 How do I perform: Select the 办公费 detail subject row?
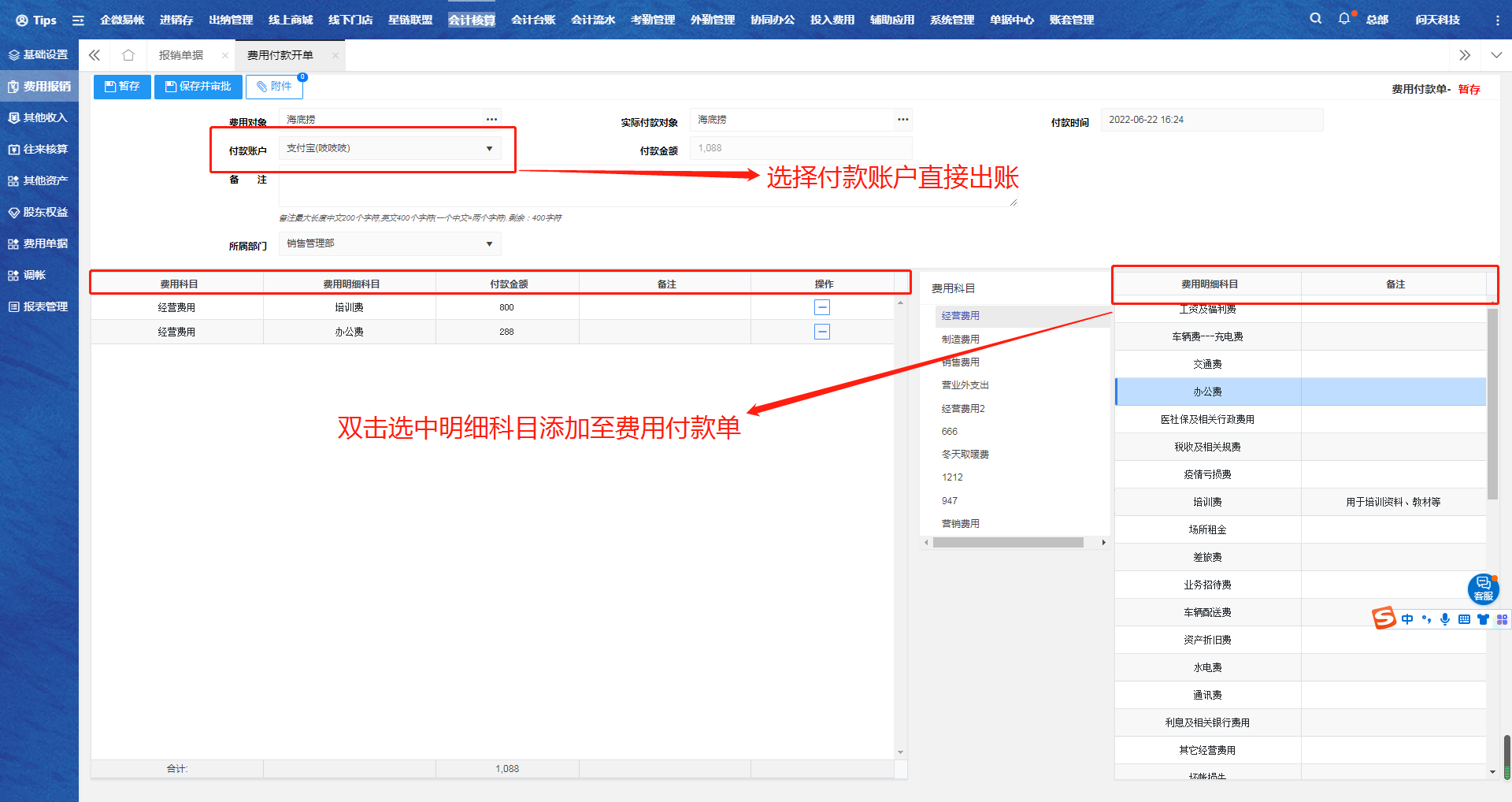[x=1207, y=391]
